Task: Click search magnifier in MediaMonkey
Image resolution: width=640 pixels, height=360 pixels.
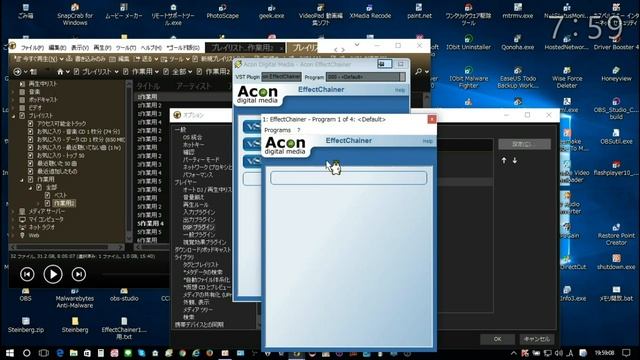Action: [419, 72]
